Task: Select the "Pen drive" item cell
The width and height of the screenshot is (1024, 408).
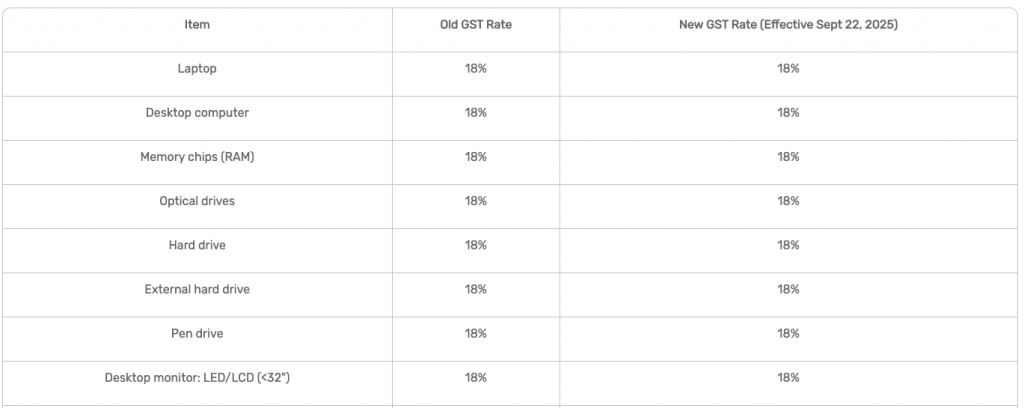Action: [x=197, y=333]
